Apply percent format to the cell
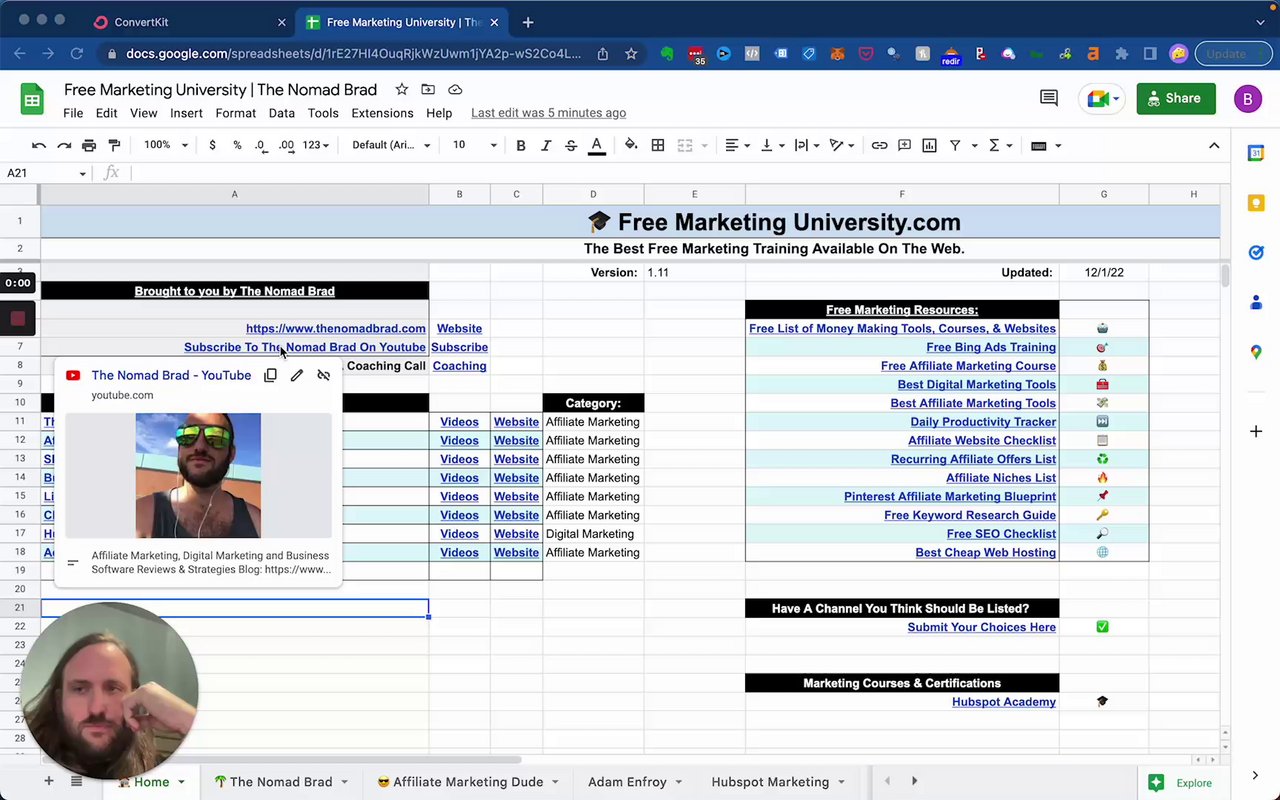 tap(237, 145)
